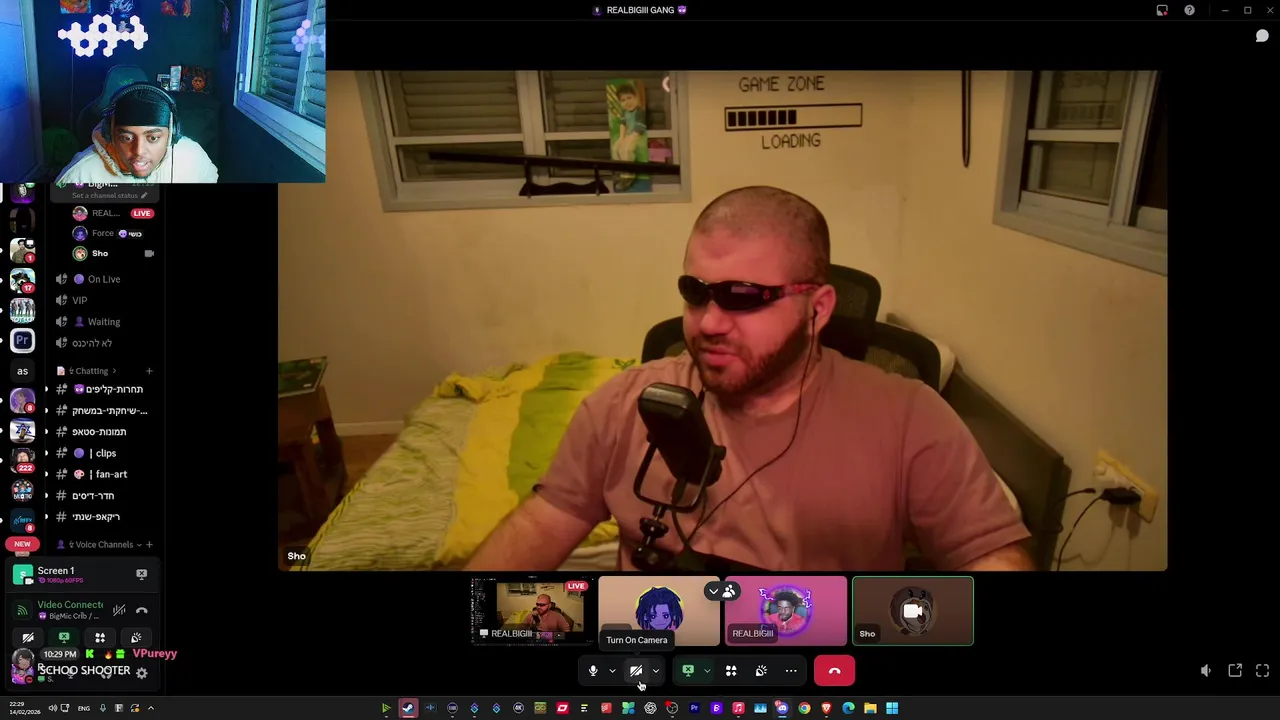Open microphone input options arrow
1280x720 pixels.
click(x=612, y=671)
